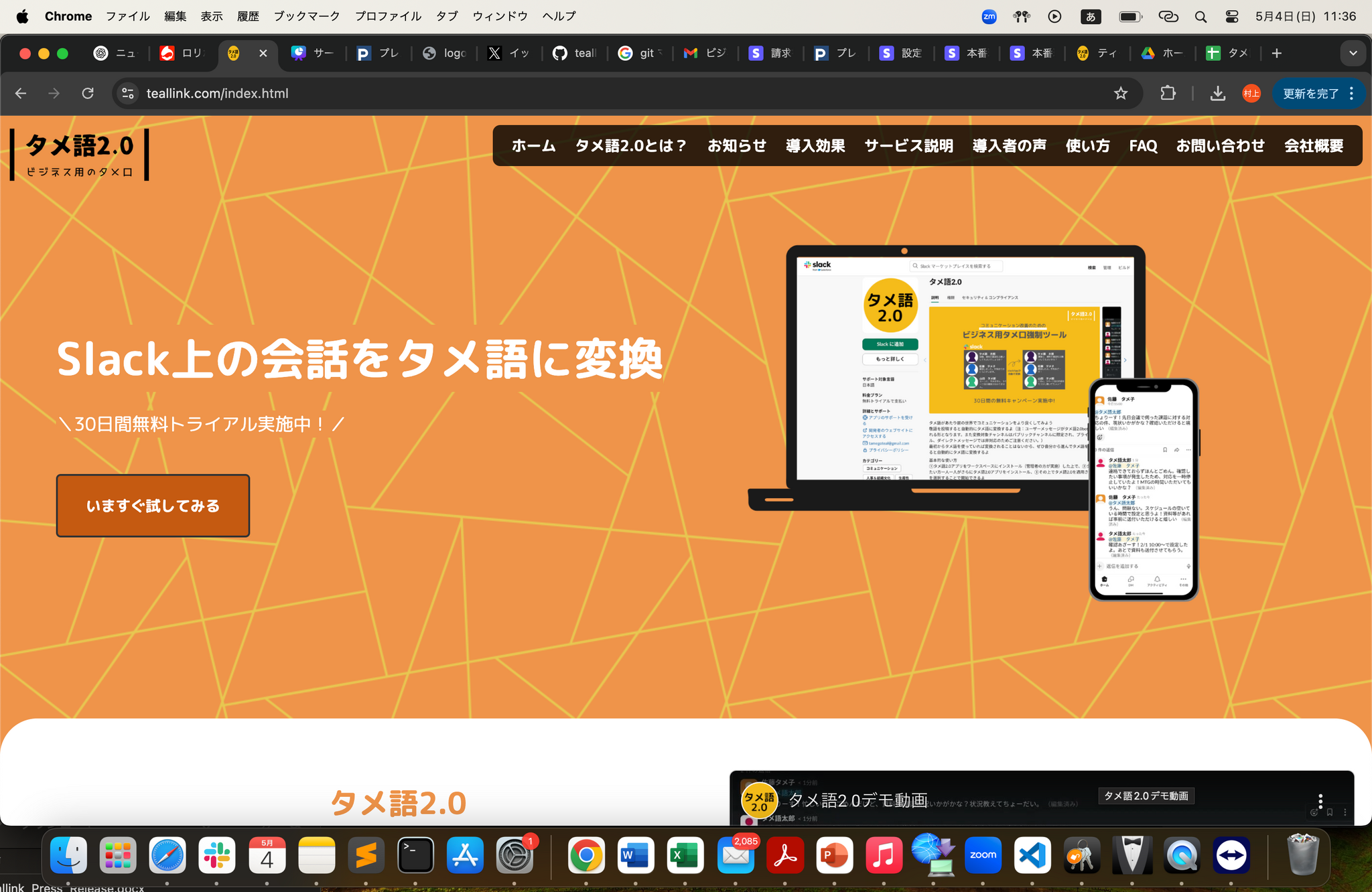The image size is (1372, 892).
Task: Open Terminal from the Dock
Action: [415, 855]
